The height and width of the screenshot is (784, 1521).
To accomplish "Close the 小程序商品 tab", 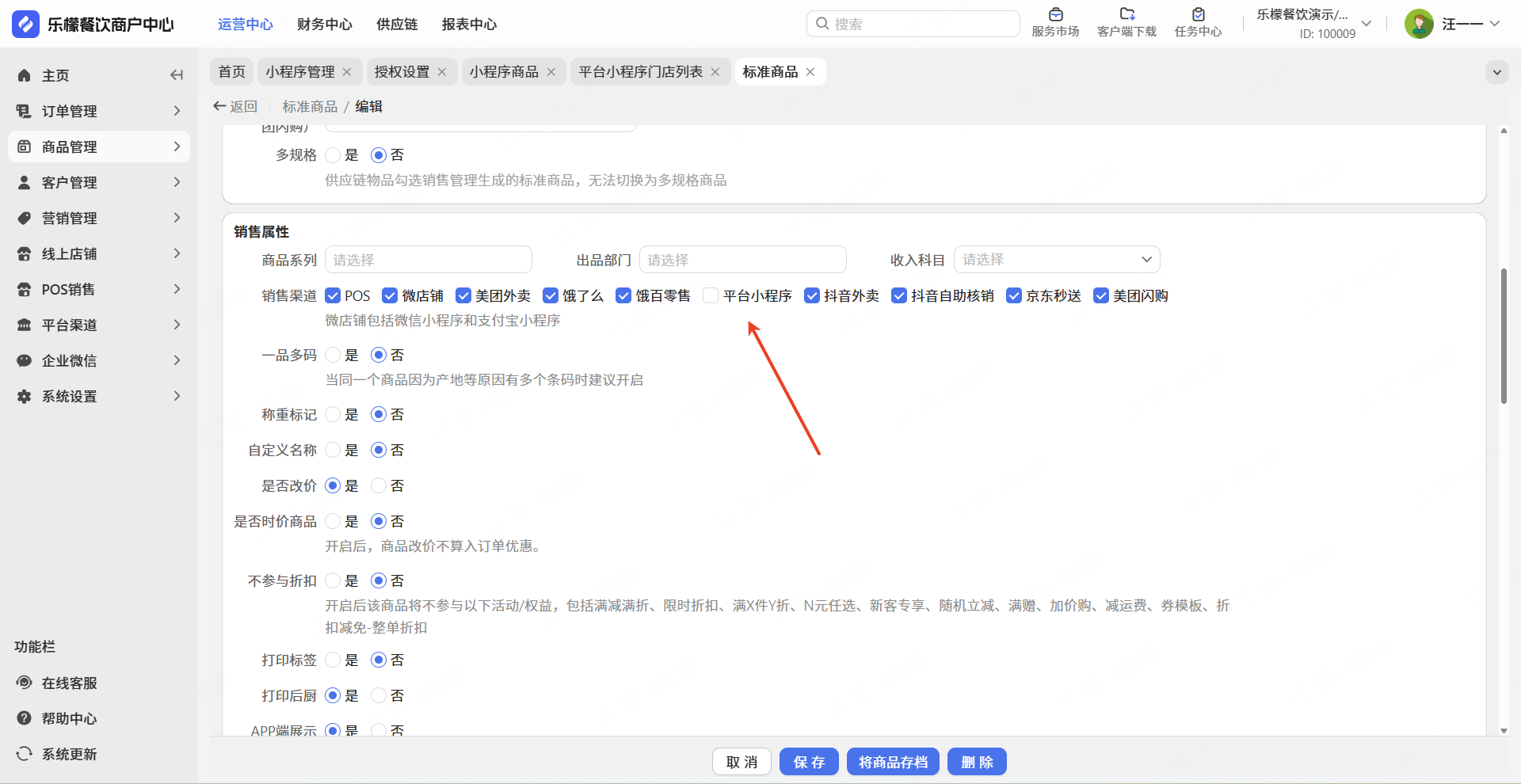I will point(551,72).
